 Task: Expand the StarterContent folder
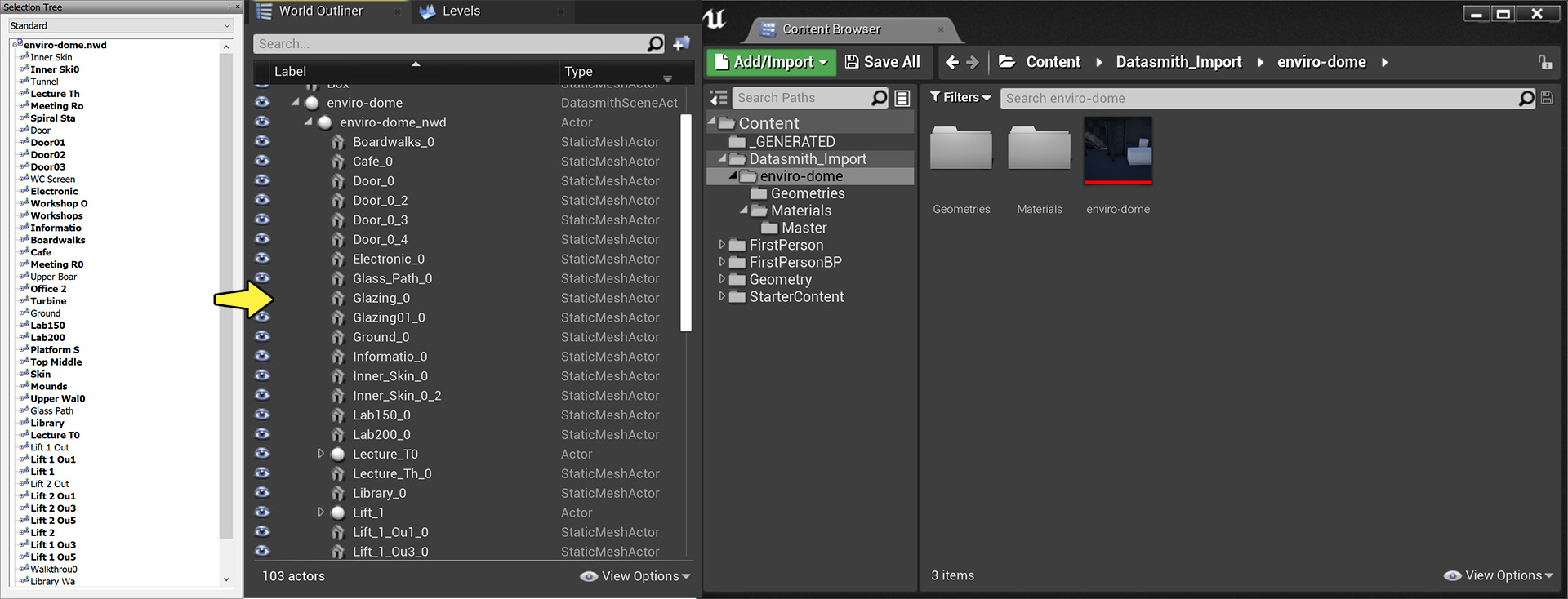(722, 296)
